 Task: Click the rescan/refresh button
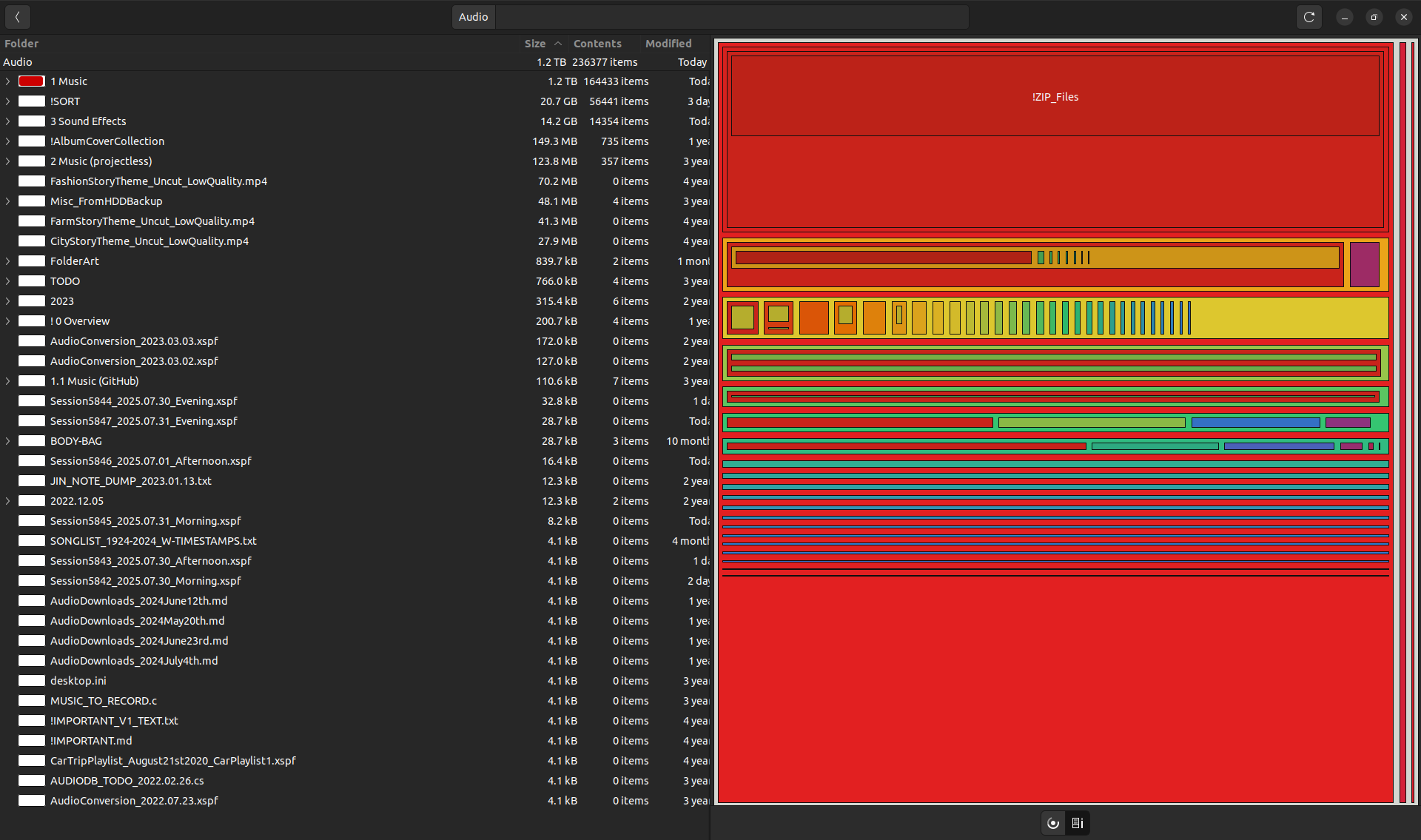(1309, 17)
